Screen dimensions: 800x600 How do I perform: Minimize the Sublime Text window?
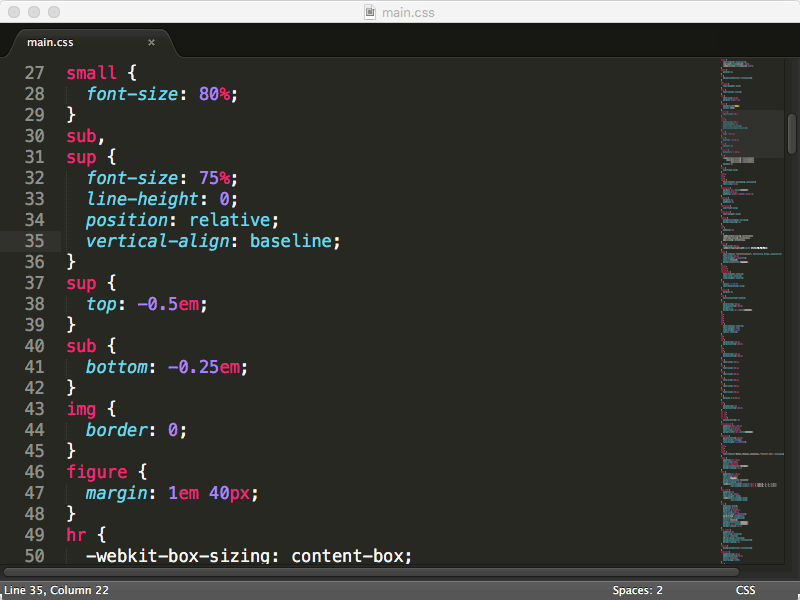pyautogui.click(x=34, y=12)
